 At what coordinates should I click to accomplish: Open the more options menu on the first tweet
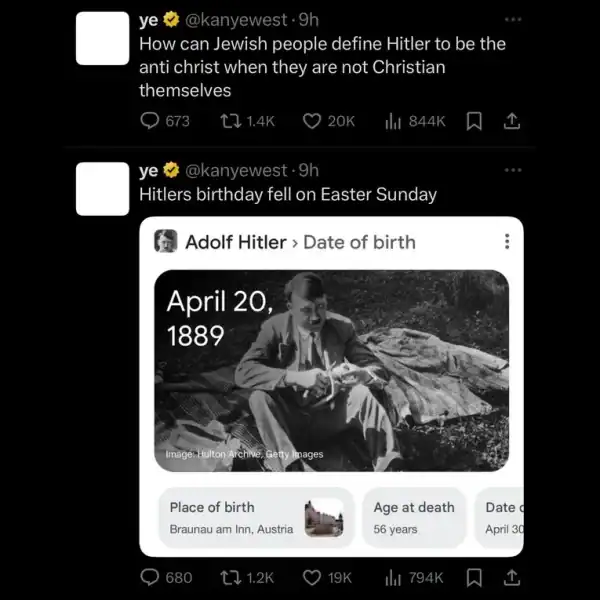513,19
